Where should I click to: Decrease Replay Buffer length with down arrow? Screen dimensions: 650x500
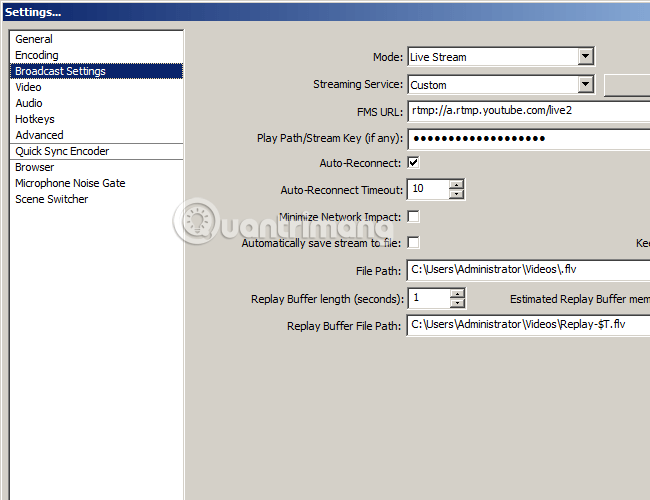(x=457, y=303)
